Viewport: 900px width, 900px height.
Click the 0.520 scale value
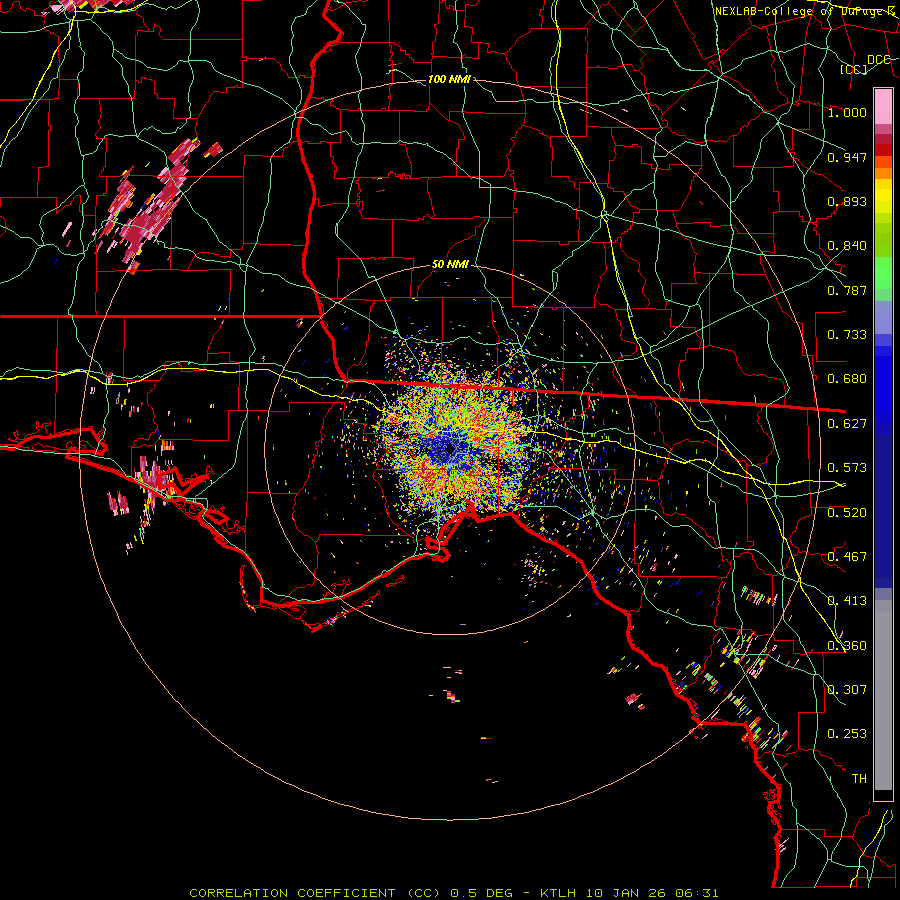pyautogui.click(x=847, y=512)
